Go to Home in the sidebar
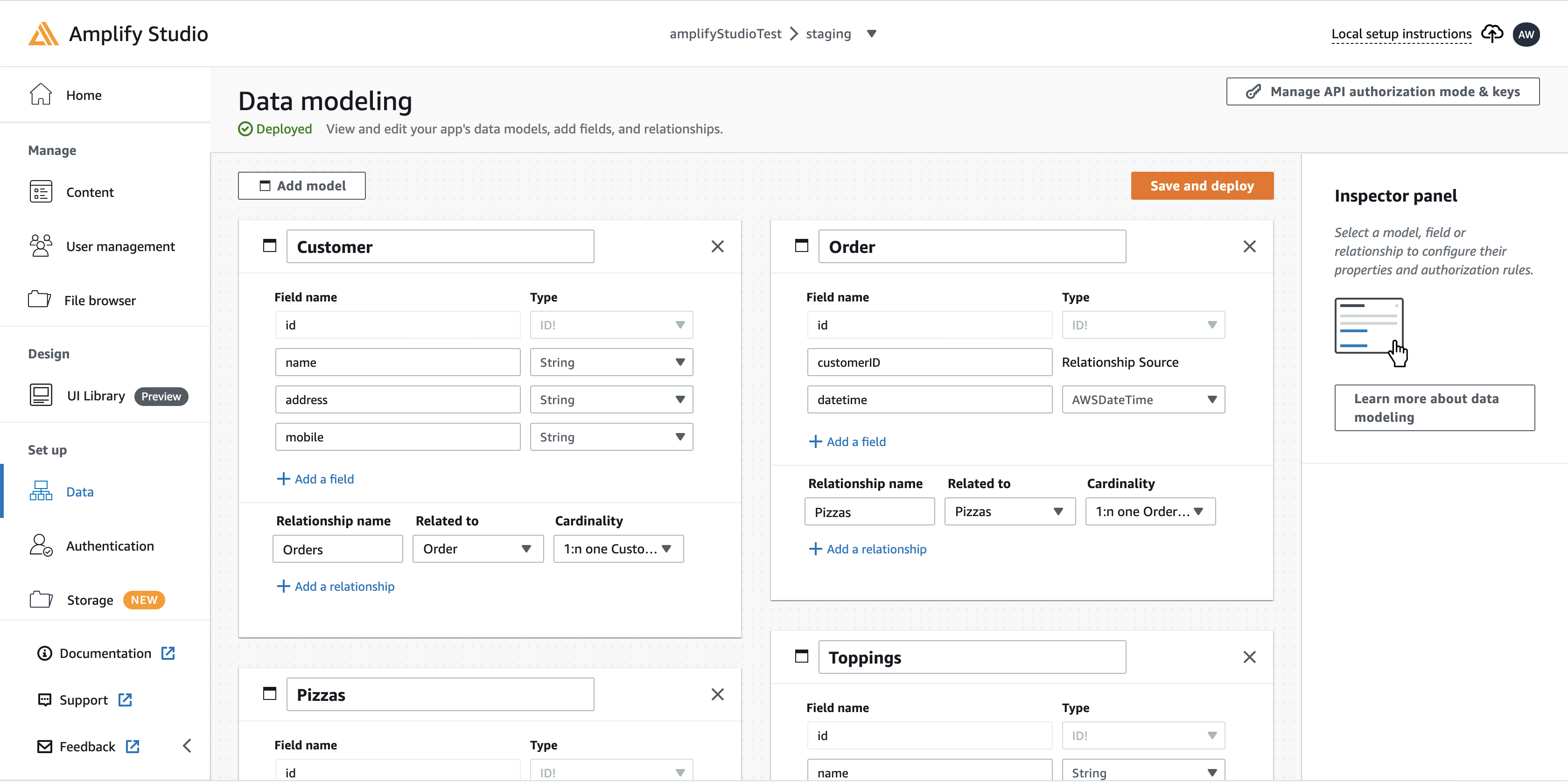This screenshot has width=1568, height=783. coord(84,95)
